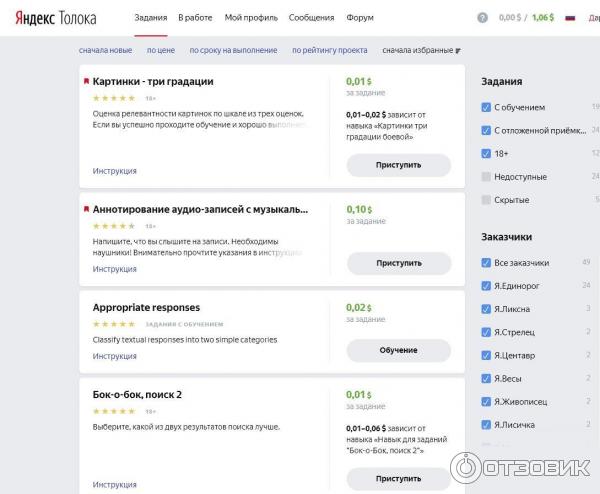Enable the Скрытые checkbox

486,200
